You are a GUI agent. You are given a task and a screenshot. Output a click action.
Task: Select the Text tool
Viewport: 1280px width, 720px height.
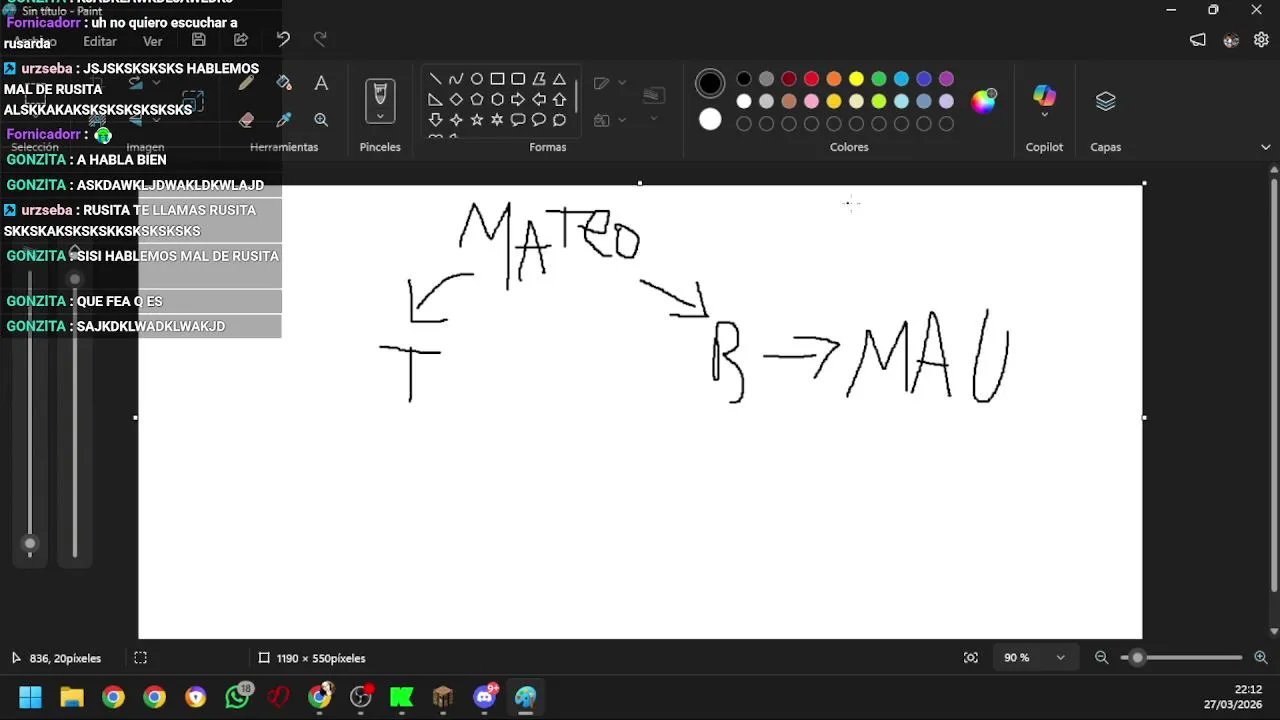pyautogui.click(x=321, y=83)
